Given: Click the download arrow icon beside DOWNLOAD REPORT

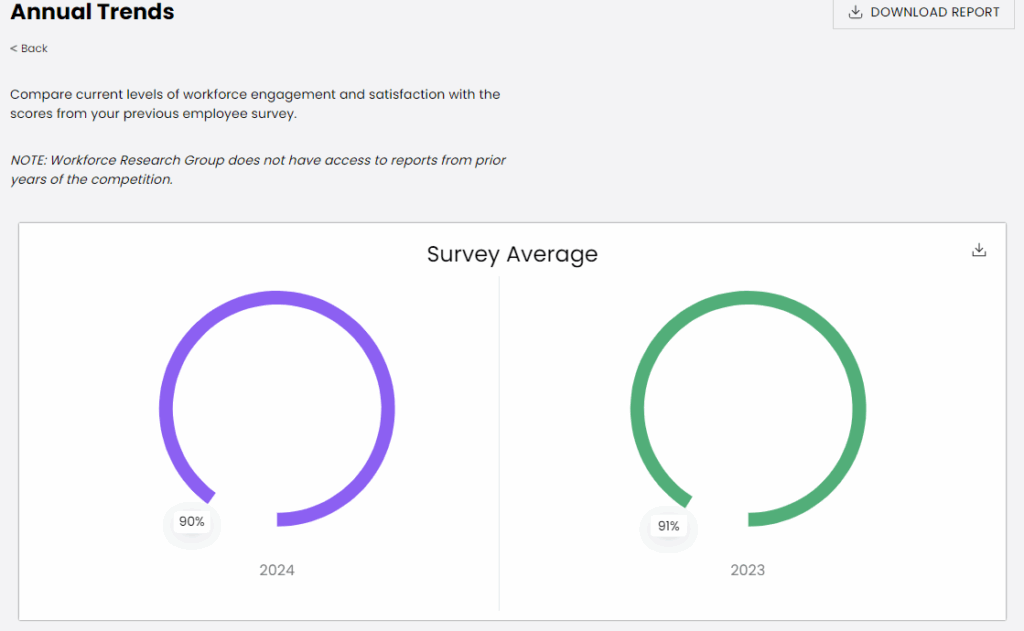Looking at the screenshot, I should point(855,12).
